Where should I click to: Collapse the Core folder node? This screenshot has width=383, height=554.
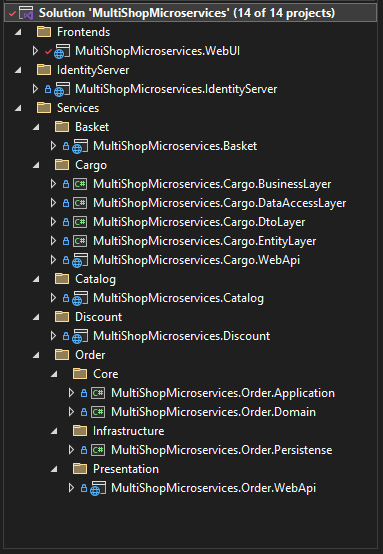coord(54,374)
